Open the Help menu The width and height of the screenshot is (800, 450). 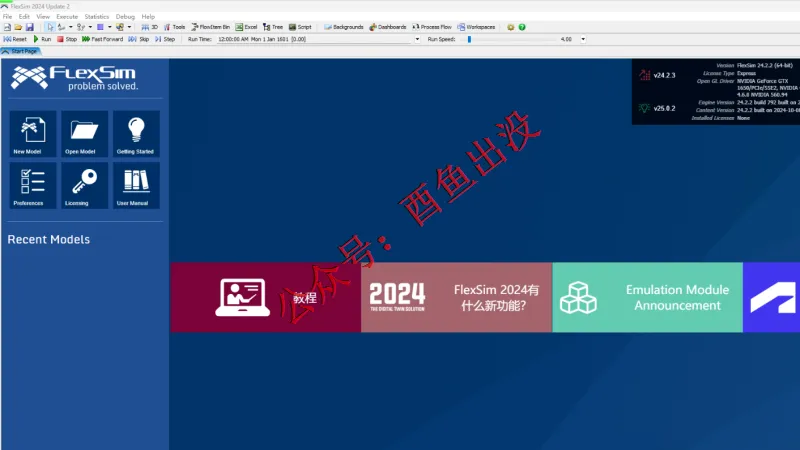148,17
